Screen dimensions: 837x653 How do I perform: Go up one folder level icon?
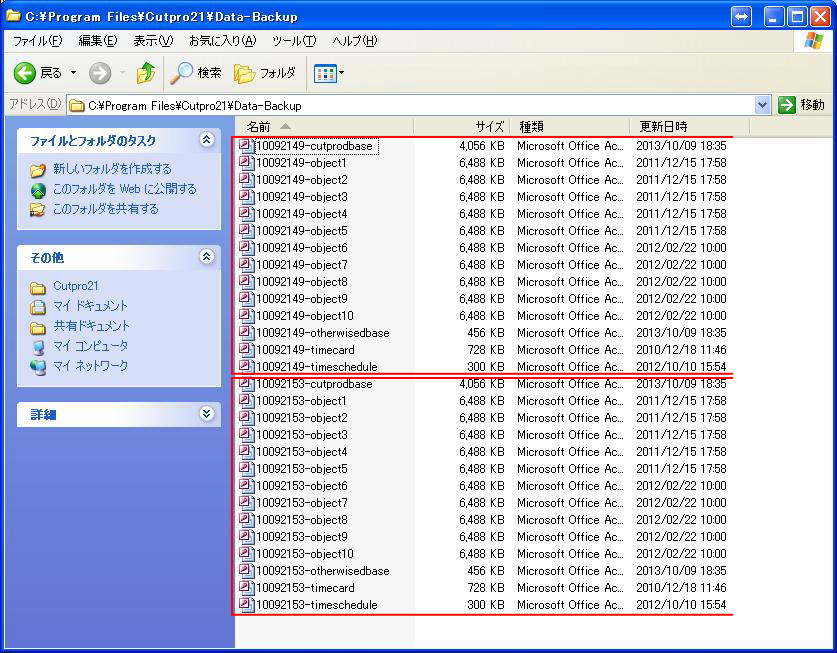146,73
